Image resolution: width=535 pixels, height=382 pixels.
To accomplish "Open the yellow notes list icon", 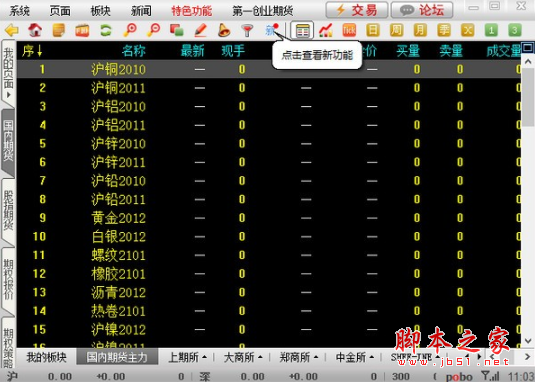I will click(59, 30).
